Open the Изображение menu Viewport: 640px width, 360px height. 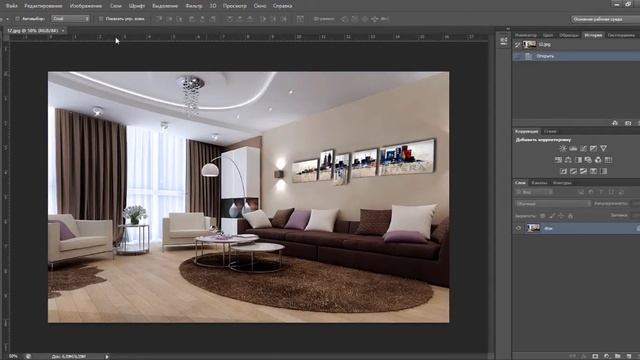(x=86, y=6)
